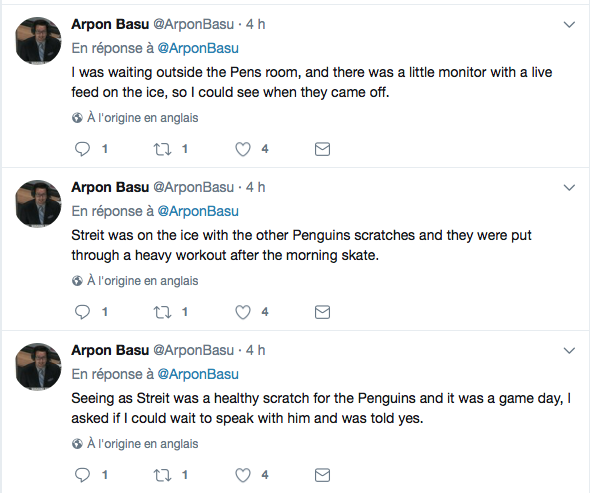
Task: Reply to the Pens room monitor tweet
Action: pos(82,149)
